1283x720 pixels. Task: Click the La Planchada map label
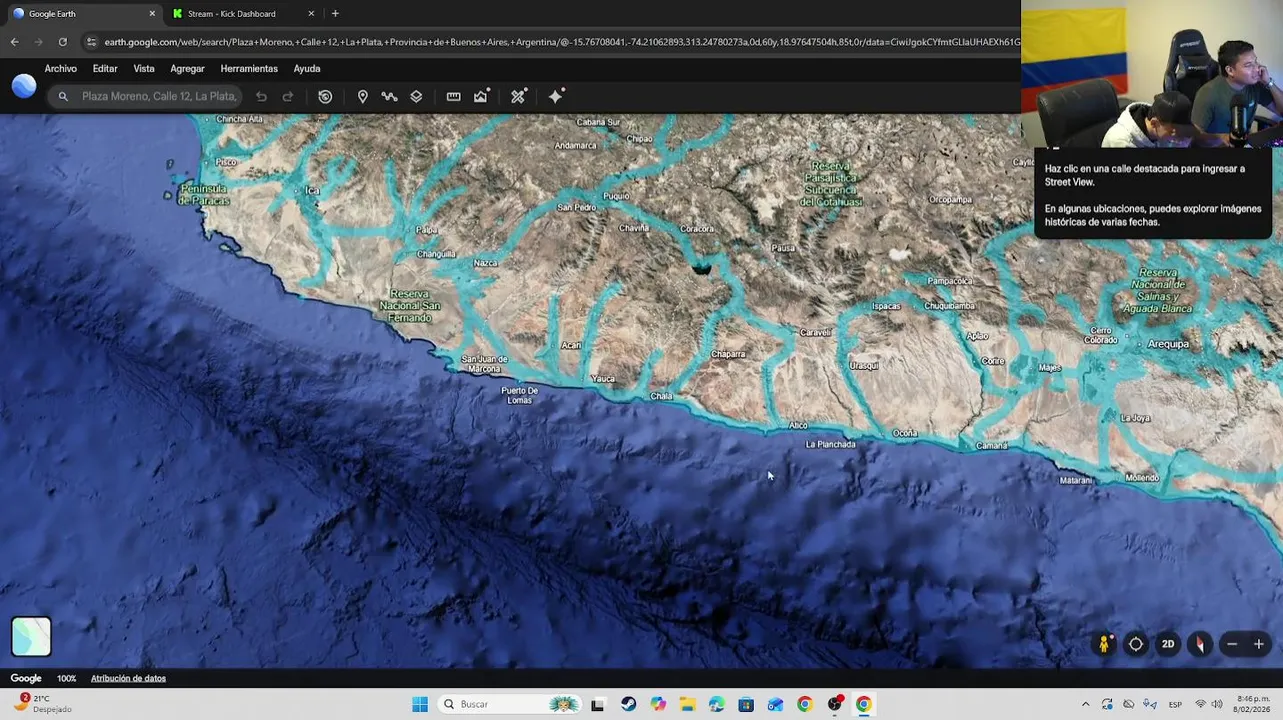[x=831, y=444]
